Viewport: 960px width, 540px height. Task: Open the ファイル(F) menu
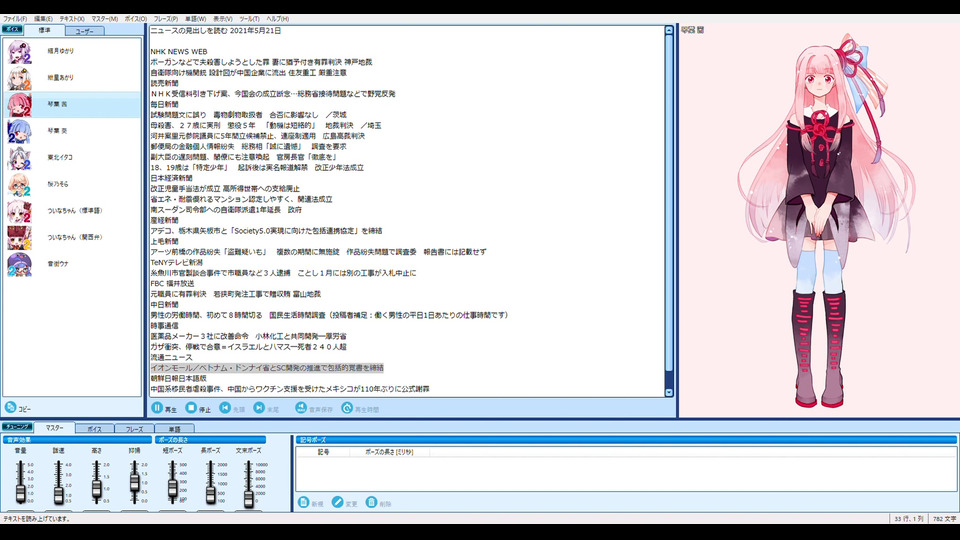point(15,19)
